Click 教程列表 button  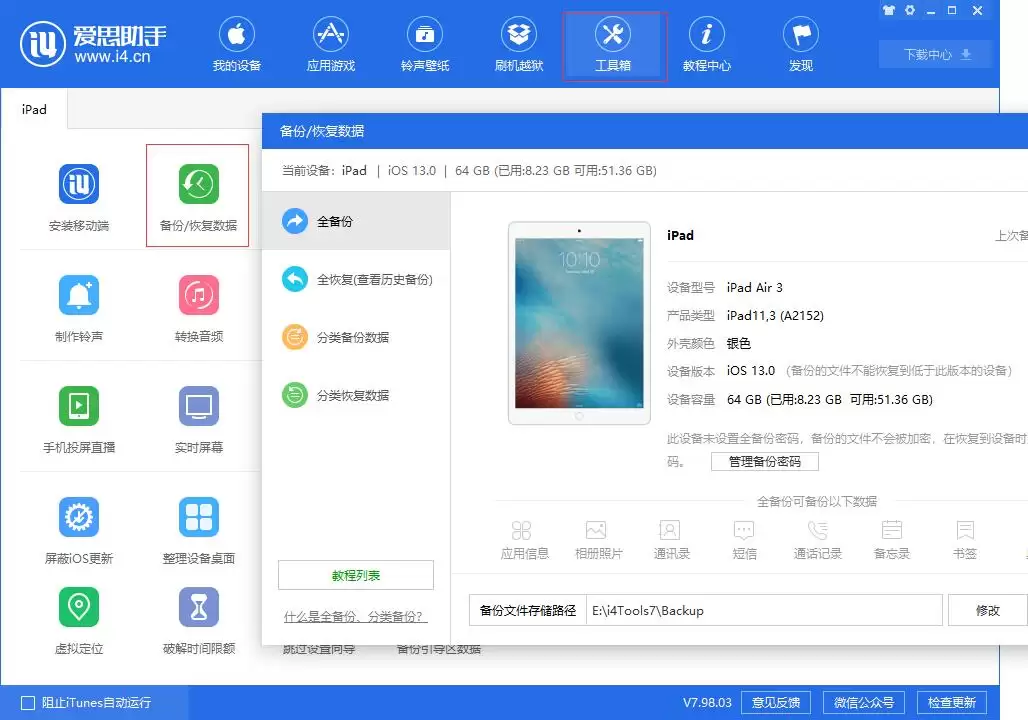[x=356, y=575]
